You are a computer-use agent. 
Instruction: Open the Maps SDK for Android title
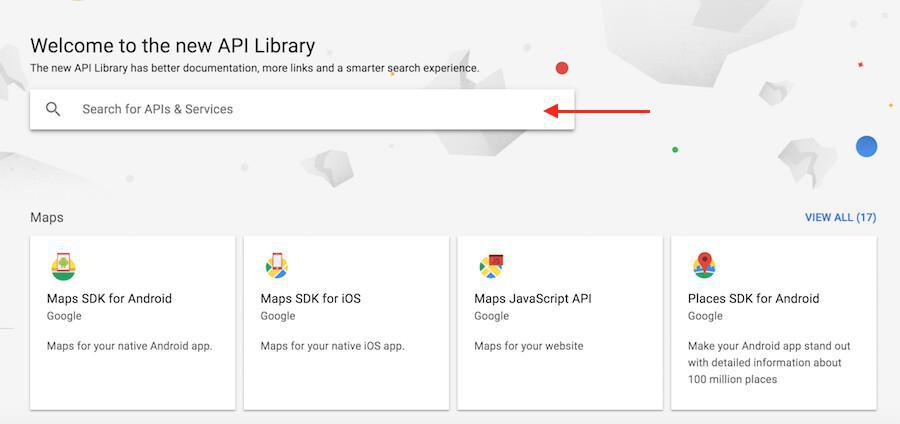[109, 298]
